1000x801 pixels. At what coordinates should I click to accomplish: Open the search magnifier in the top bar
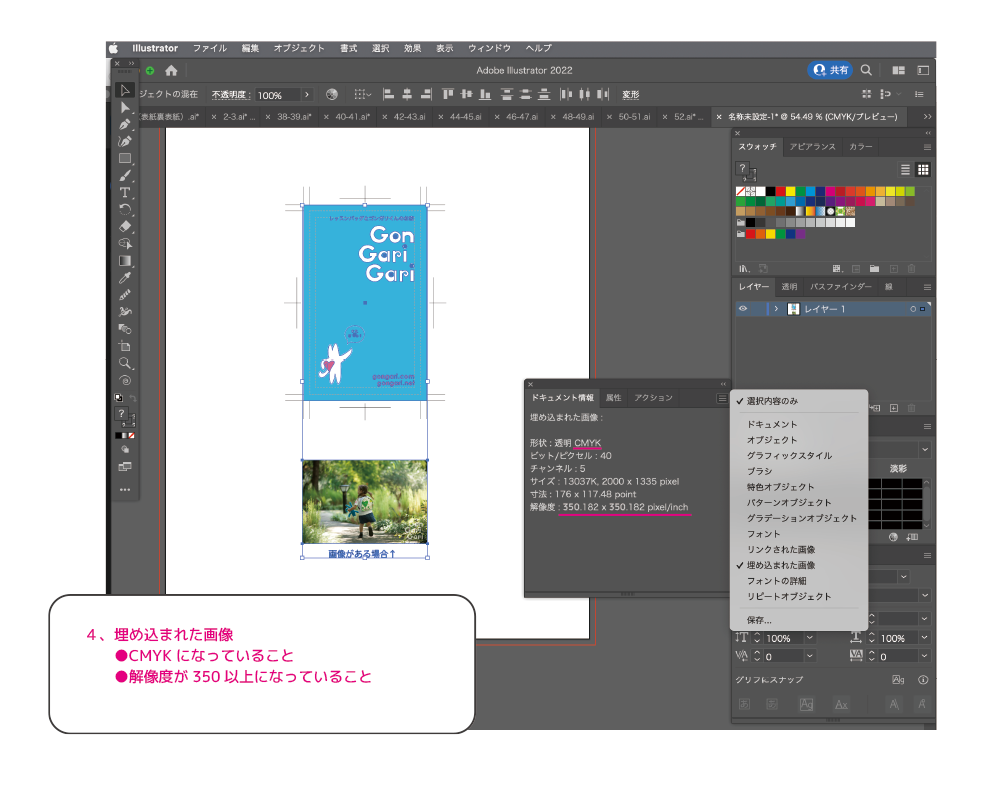coord(866,70)
